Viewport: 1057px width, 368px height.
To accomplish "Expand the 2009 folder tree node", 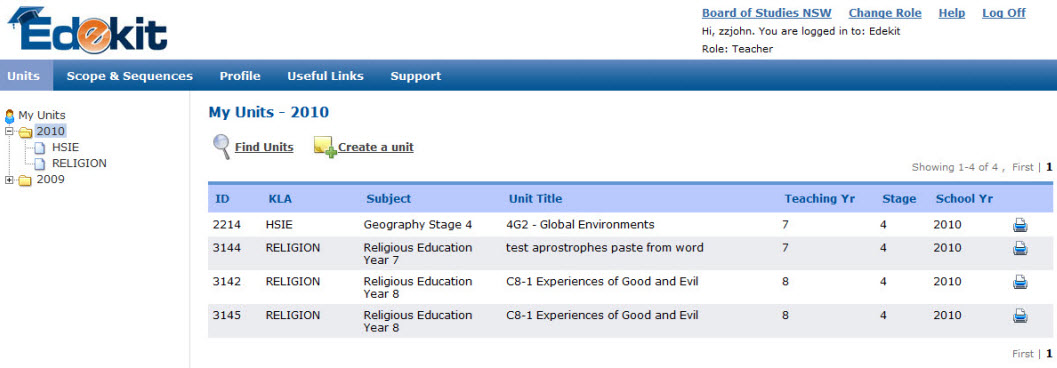I will coord(9,180).
